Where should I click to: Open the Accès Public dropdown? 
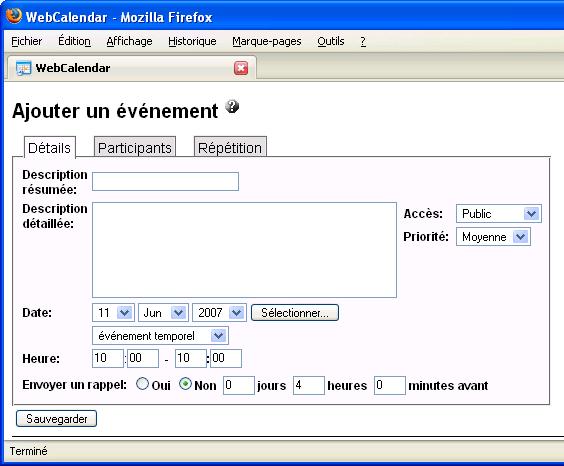[499, 214]
